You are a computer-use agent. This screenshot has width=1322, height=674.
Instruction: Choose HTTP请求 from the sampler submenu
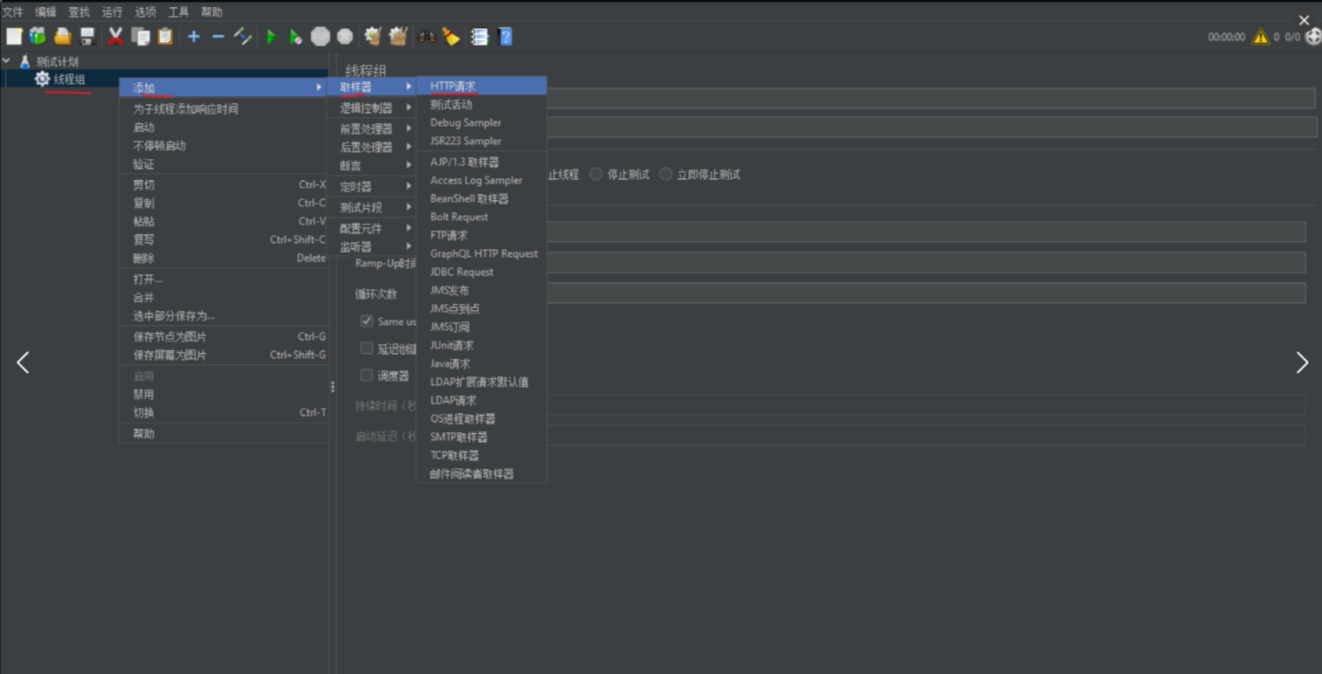click(453, 86)
